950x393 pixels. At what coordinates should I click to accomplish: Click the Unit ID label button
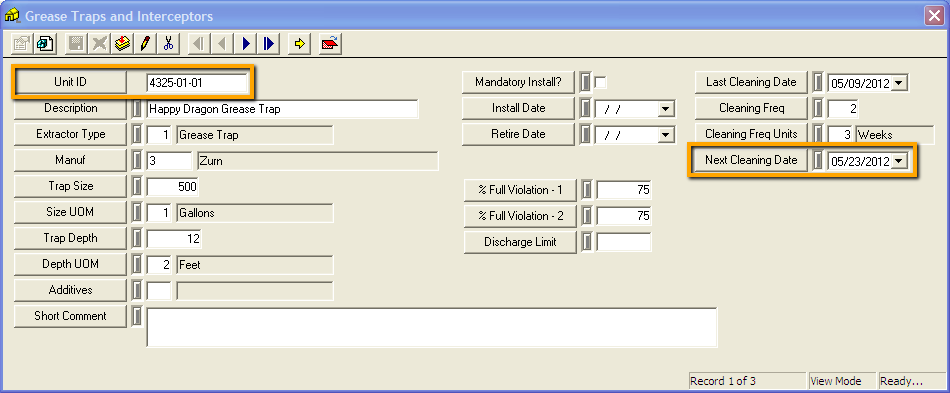tap(70, 82)
